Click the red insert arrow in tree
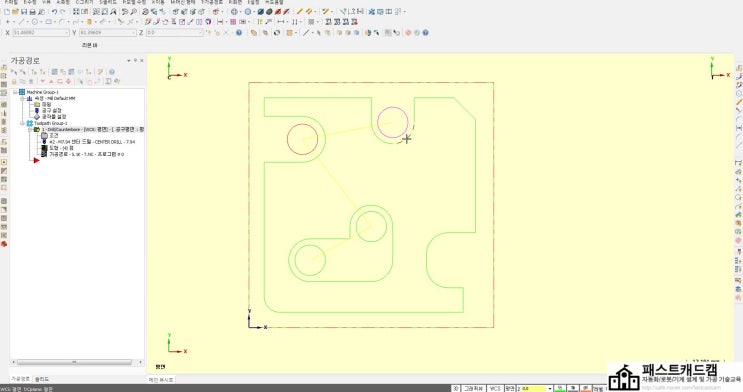The height and width of the screenshot is (392, 743). point(36,161)
